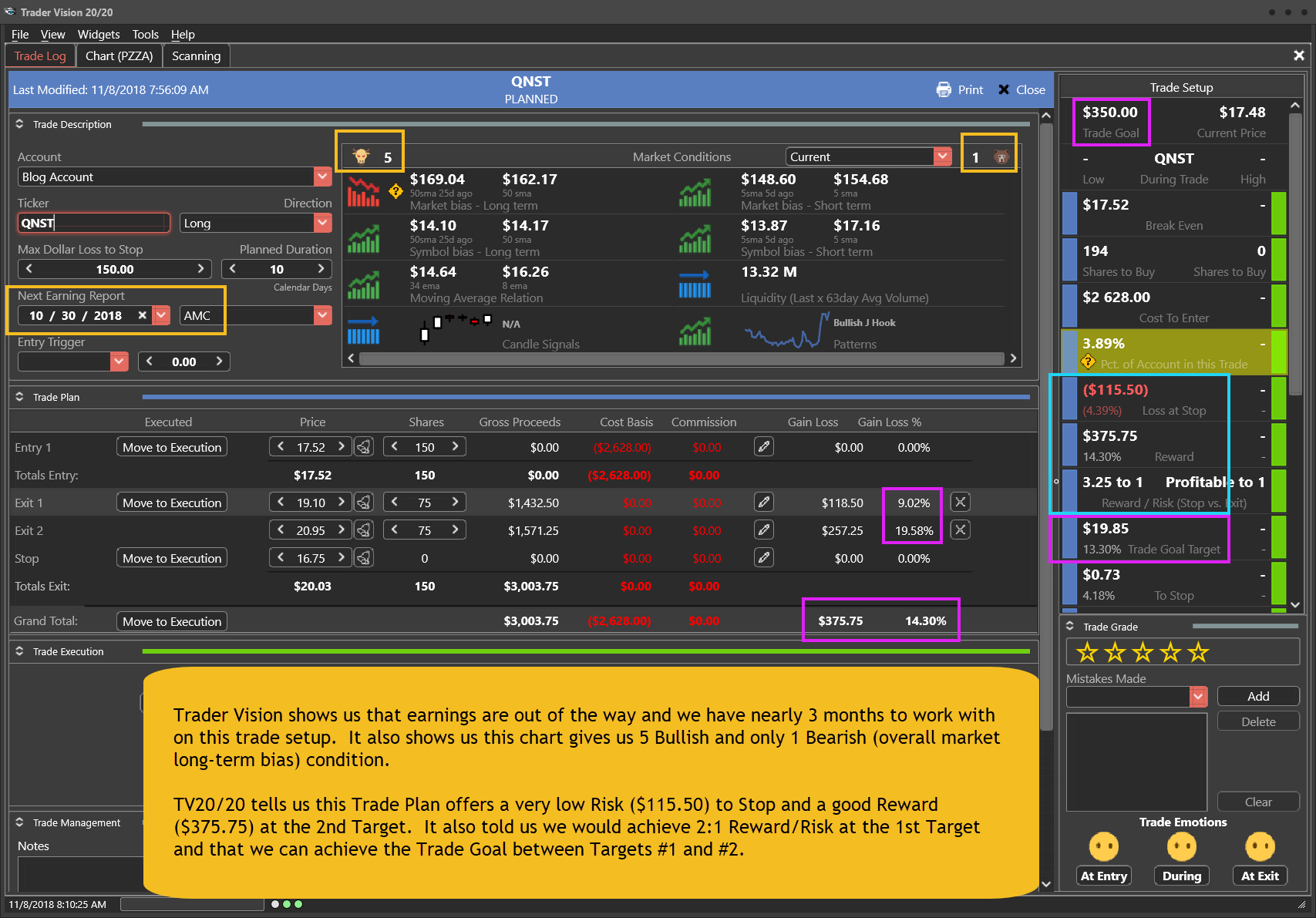This screenshot has height=918, width=1316.
Task: Click question mark icon by long term market bias
Action: coord(395,191)
